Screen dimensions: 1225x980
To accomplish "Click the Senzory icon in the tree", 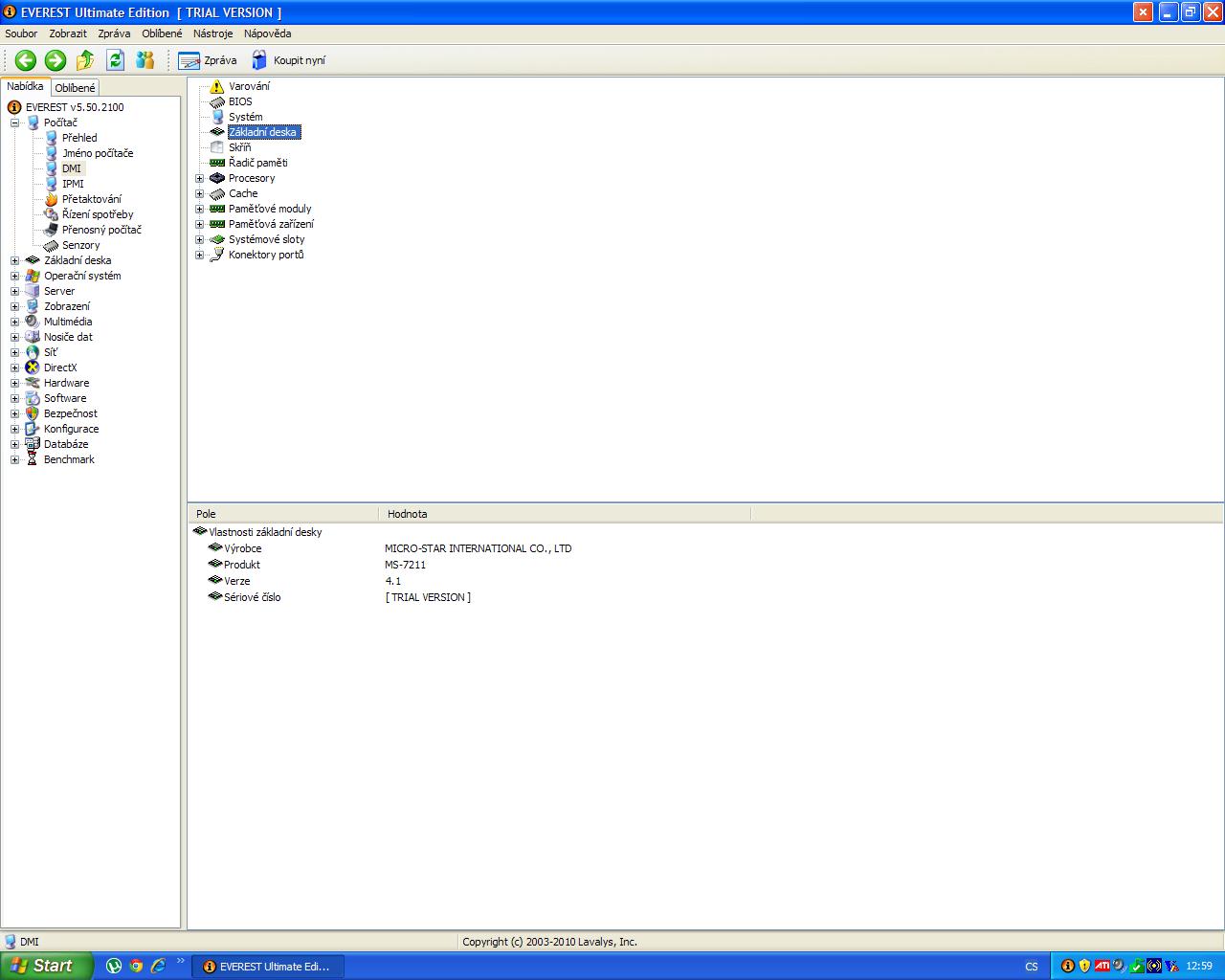I will 52,245.
